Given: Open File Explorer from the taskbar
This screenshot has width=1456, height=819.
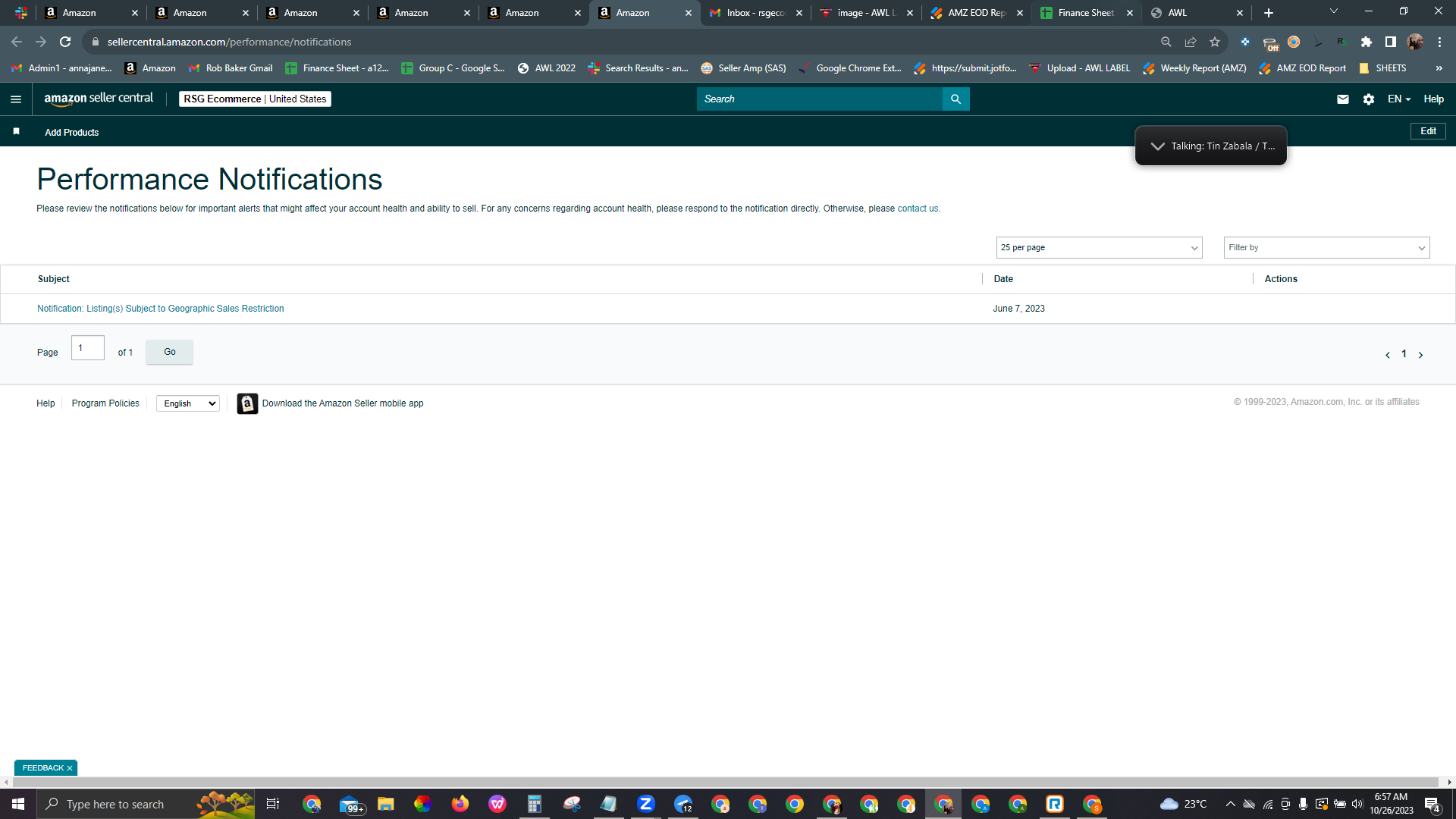Looking at the screenshot, I should (386, 804).
